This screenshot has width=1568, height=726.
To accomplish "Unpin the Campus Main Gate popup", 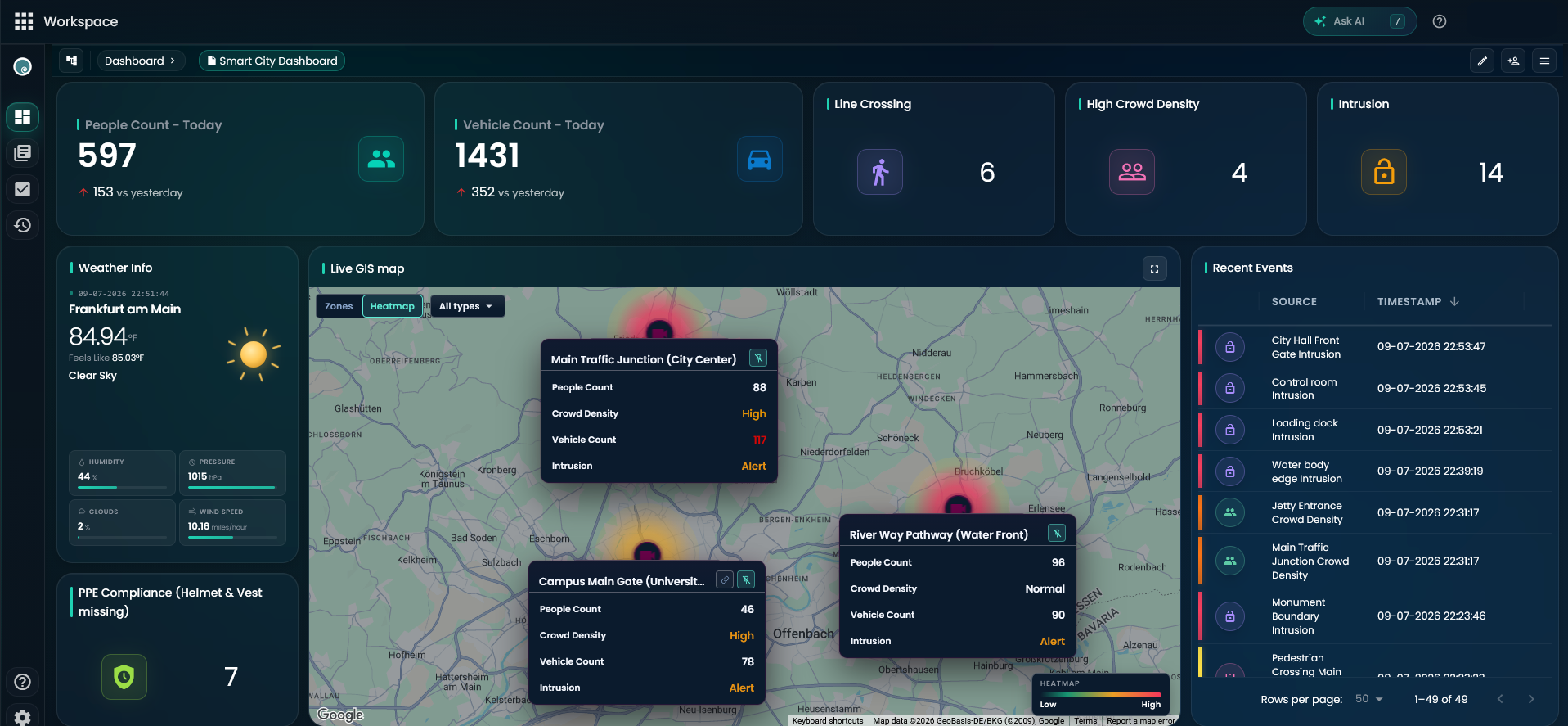I will tap(746, 580).
